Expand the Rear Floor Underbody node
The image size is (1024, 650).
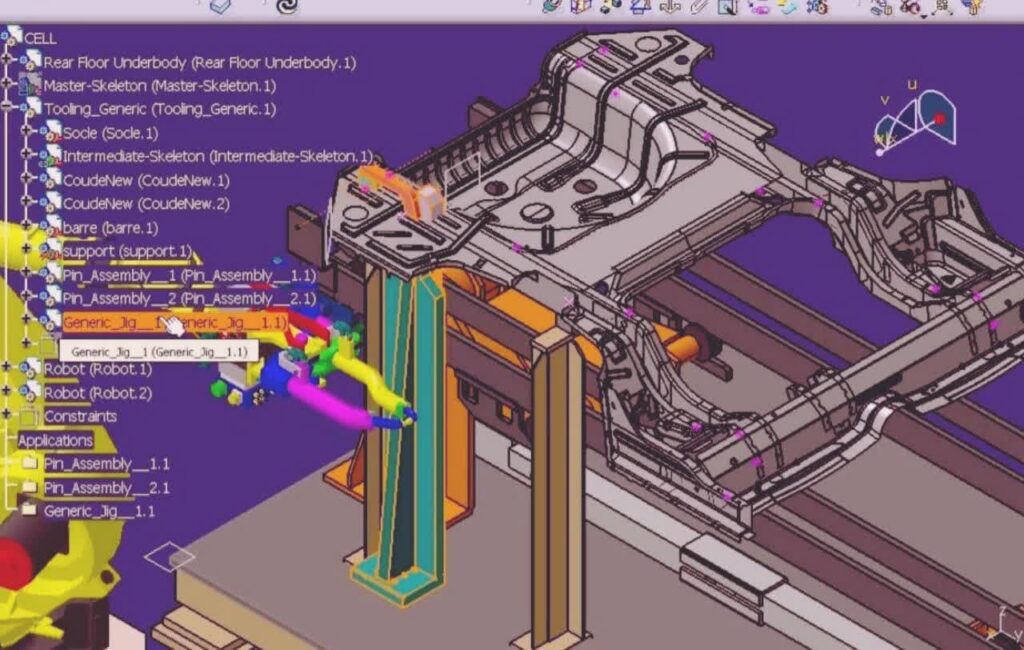pos(7,62)
